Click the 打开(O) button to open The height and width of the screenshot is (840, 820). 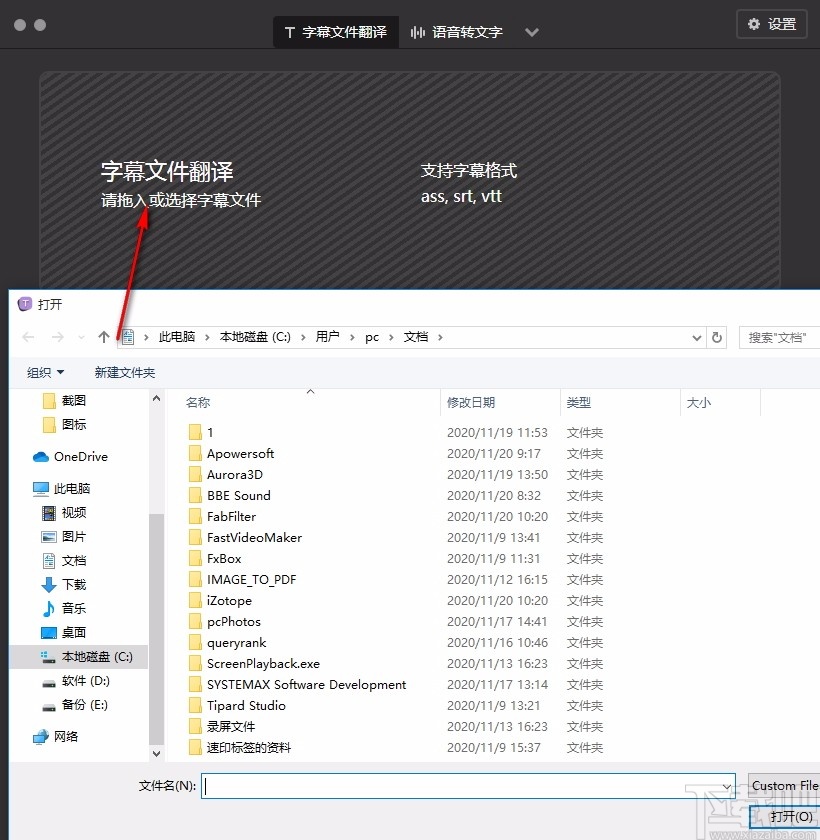tap(789, 817)
